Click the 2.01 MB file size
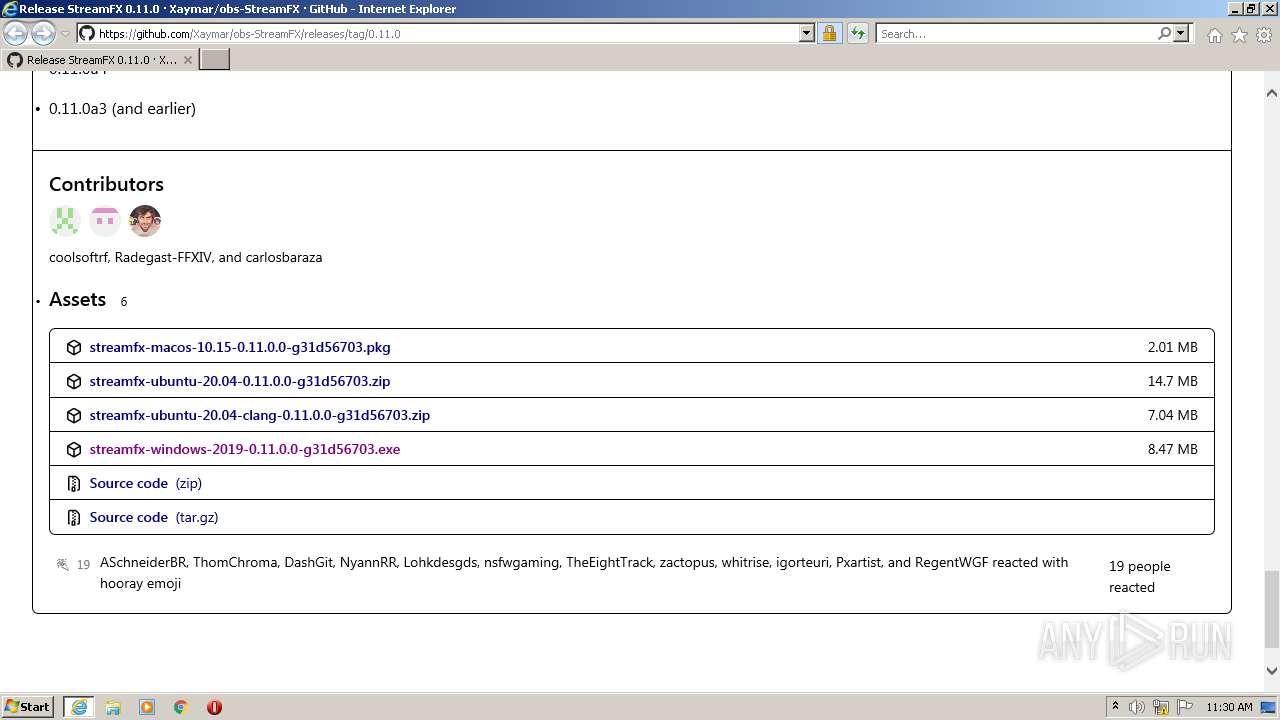Image resolution: width=1280 pixels, height=720 pixels. pyautogui.click(x=1172, y=347)
